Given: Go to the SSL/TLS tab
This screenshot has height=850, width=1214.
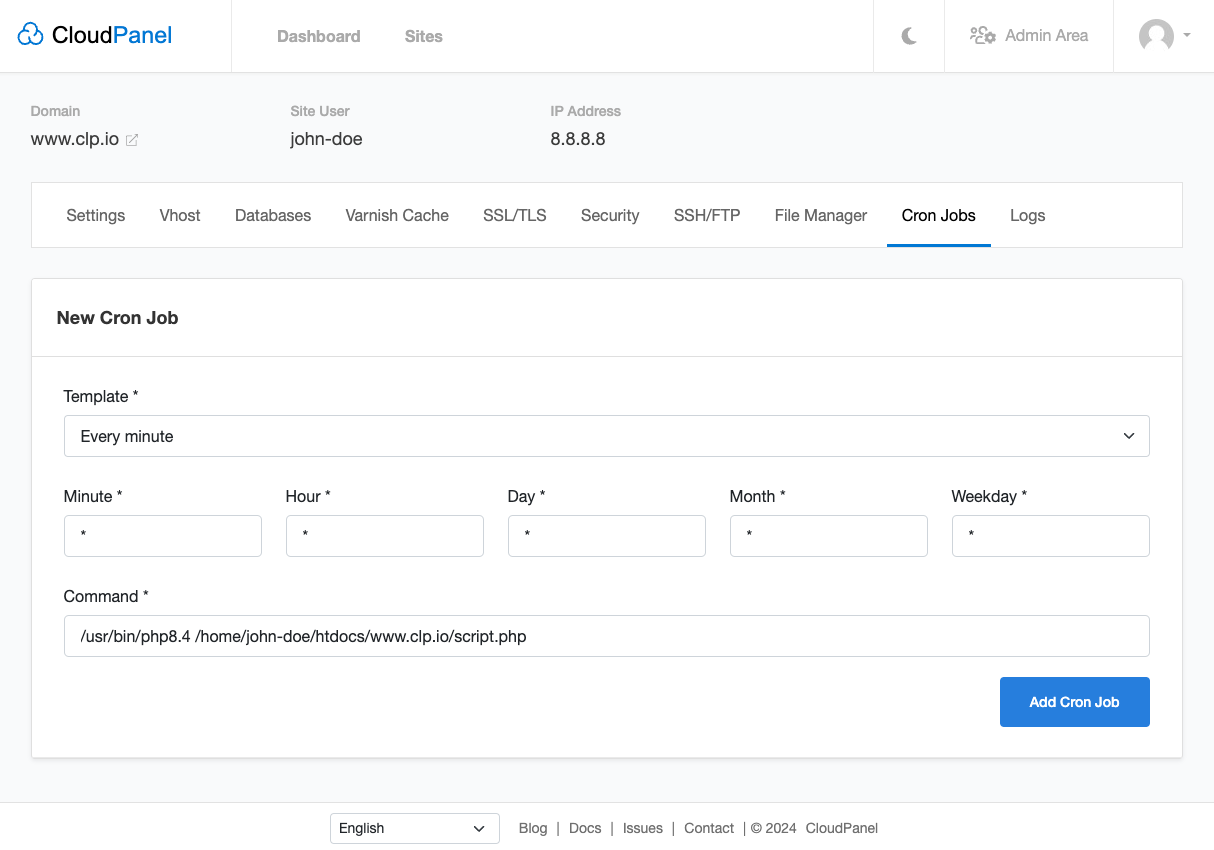Looking at the screenshot, I should coord(515,215).
